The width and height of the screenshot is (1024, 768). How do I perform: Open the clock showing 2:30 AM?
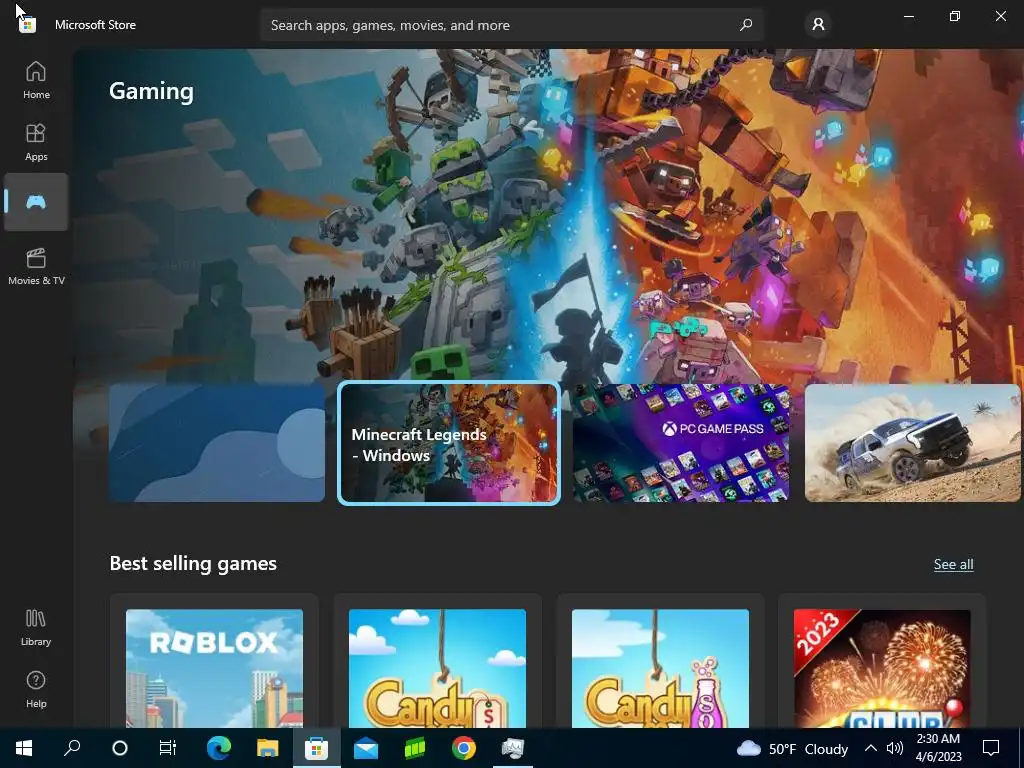point(938,748)
